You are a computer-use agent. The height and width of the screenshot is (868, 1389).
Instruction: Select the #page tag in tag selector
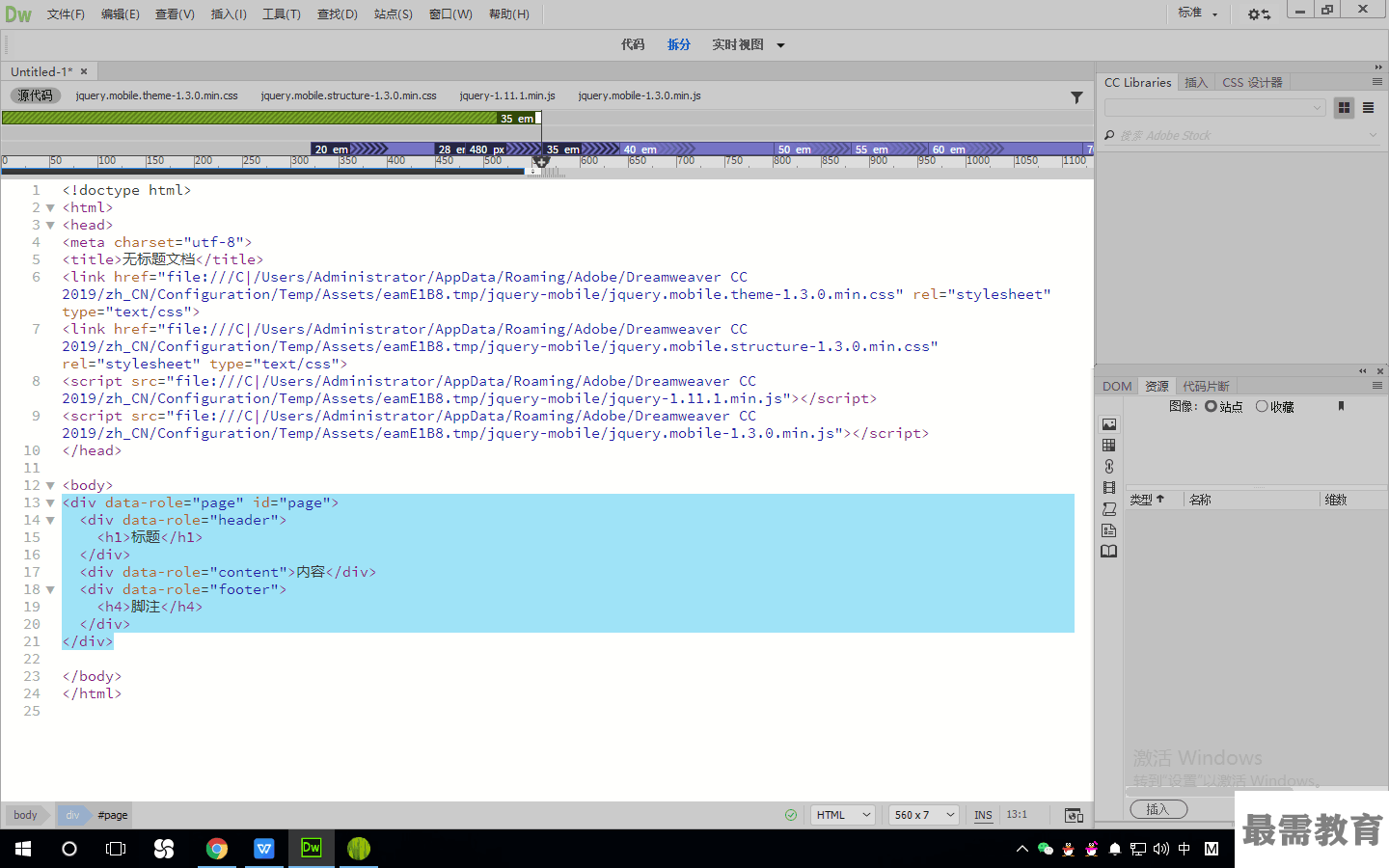coord(112,815)
